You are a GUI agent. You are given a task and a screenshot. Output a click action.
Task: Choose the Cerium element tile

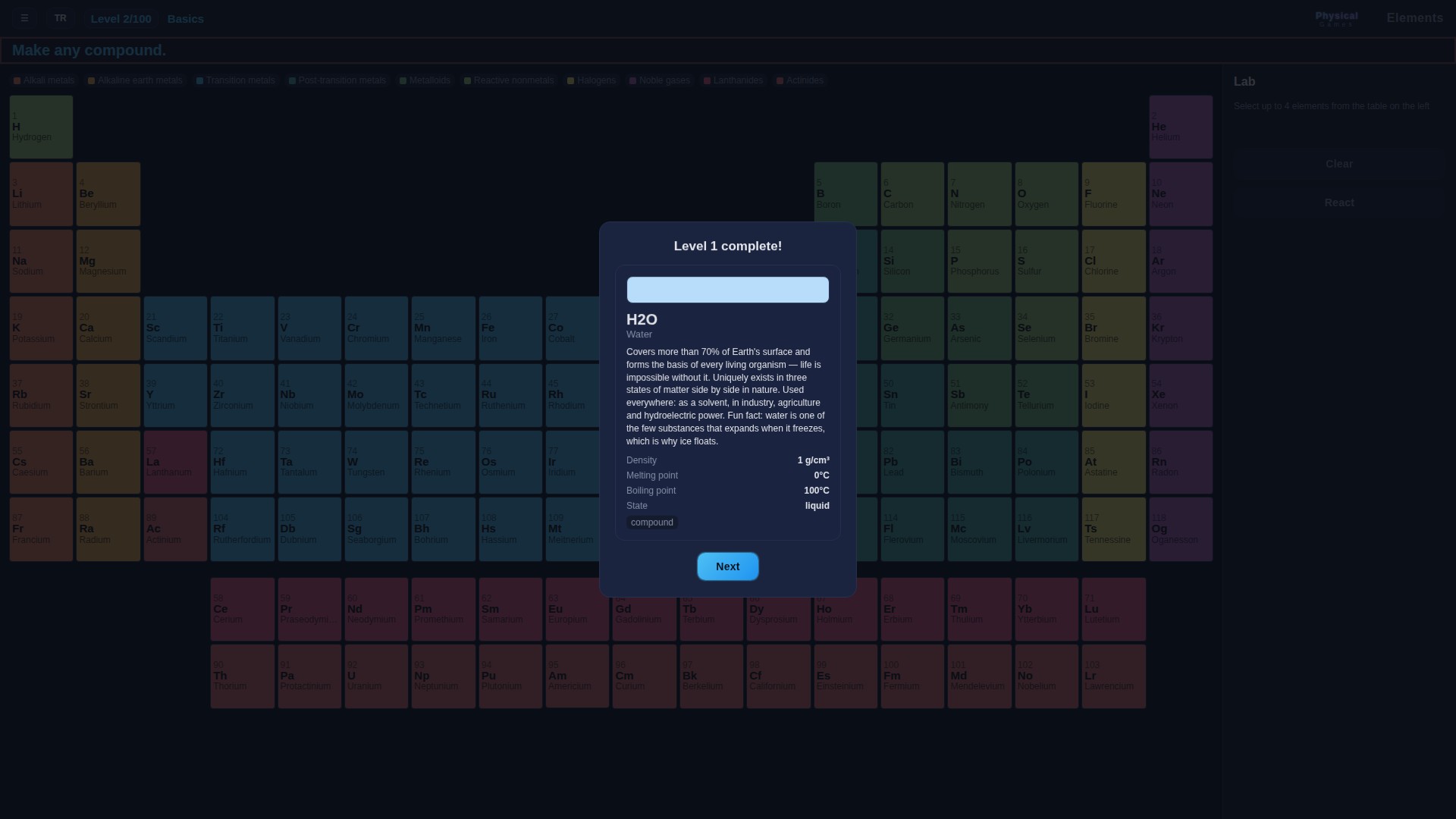coord(242,609)
